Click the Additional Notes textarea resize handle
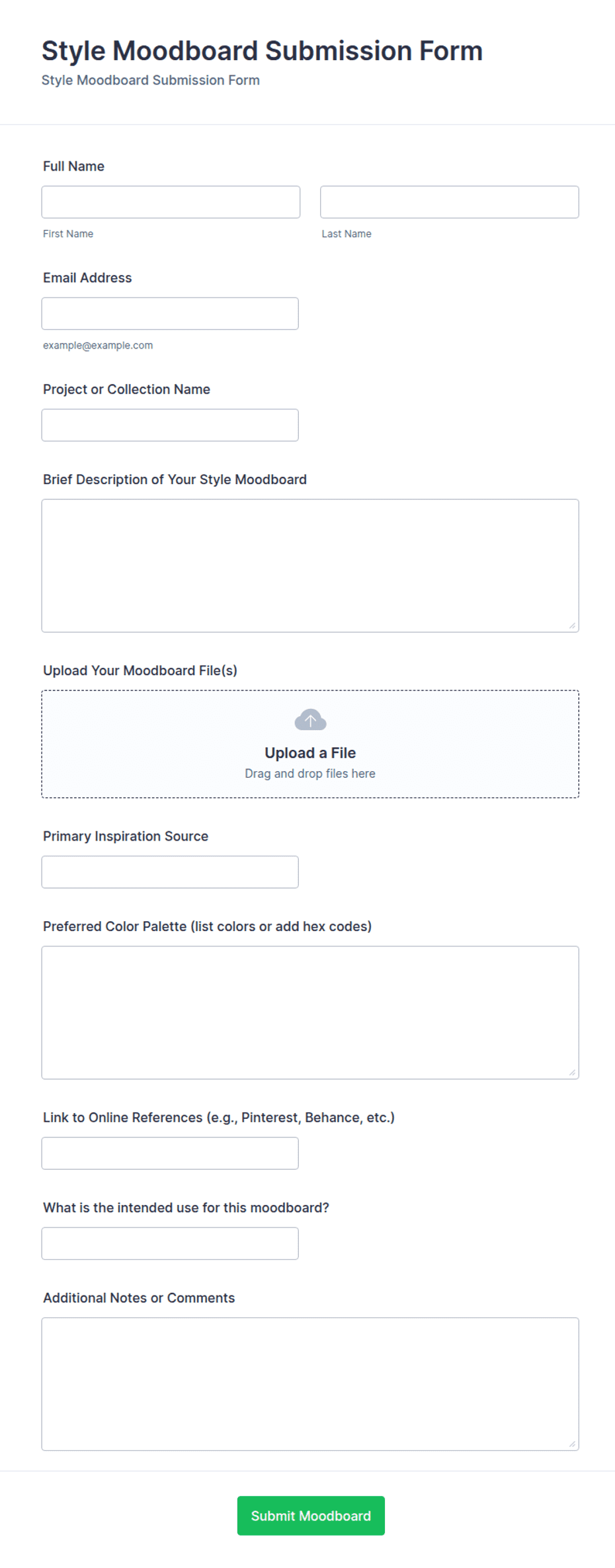Viewport: 615px width, 1568px height. (x=572, y=1444)
